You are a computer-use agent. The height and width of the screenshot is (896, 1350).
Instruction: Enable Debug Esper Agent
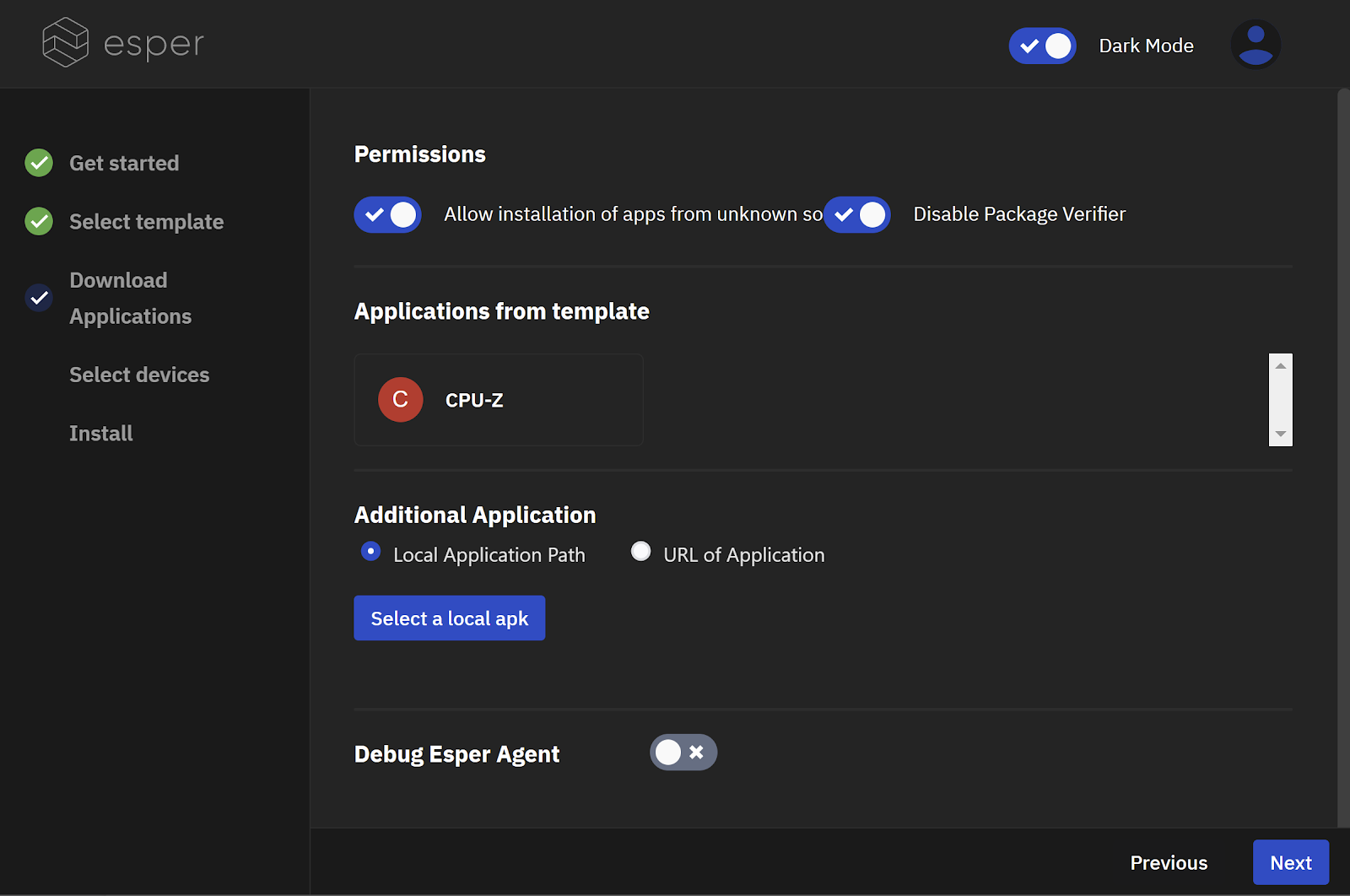(683, 752)
